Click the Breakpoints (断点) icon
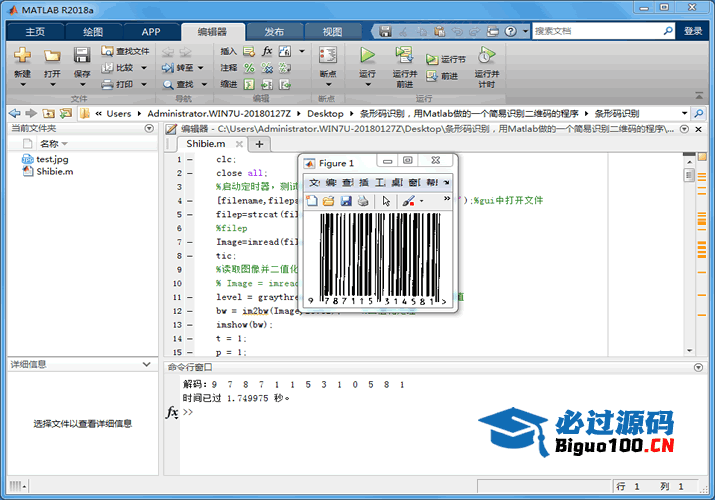715x500 pixels. (328, 56)
